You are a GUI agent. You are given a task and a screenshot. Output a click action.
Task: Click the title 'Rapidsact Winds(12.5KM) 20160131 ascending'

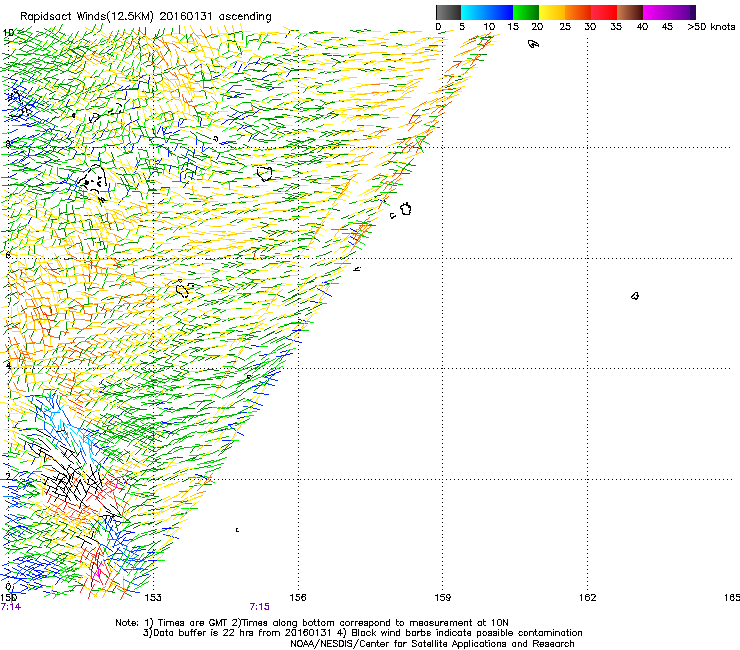coord(146,17)
